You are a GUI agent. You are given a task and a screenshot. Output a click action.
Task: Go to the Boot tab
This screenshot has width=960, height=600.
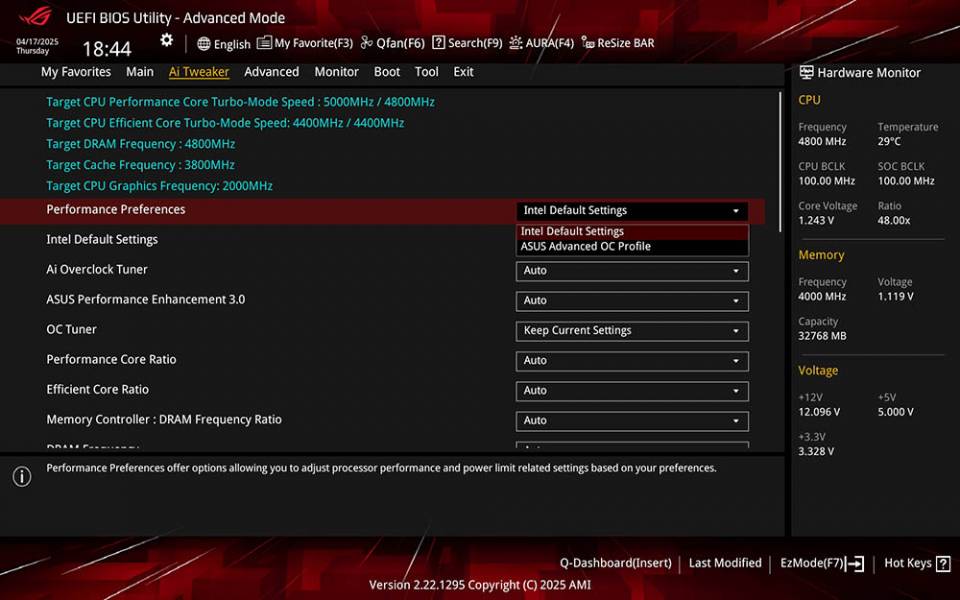[x=386, y=72]
